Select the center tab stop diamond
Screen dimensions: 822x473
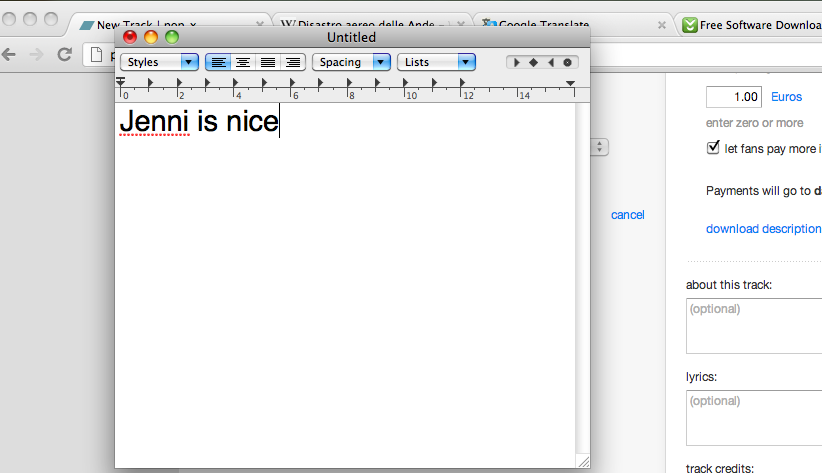(533, 62)
